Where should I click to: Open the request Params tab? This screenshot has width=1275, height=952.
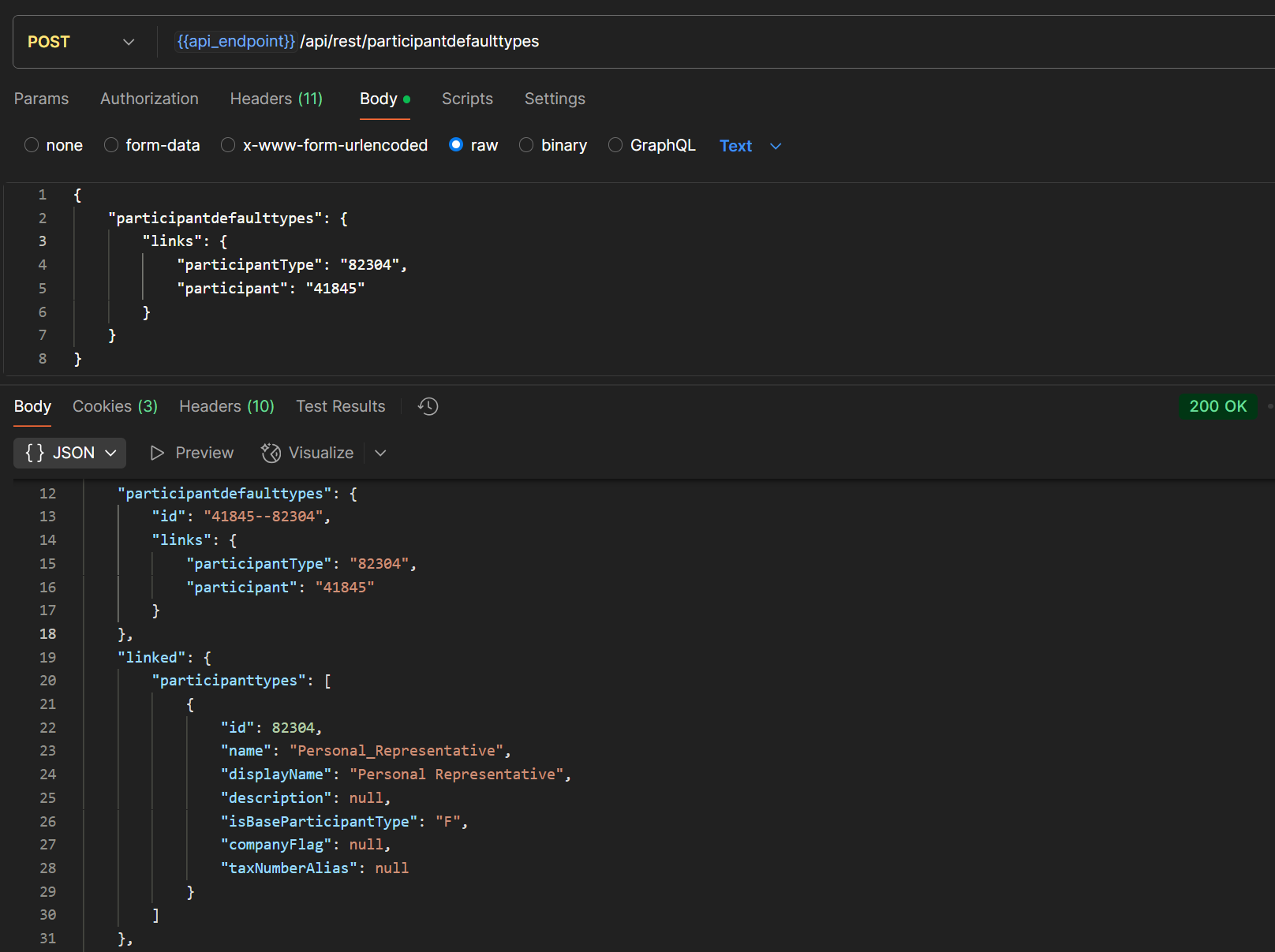click(41, 99)
